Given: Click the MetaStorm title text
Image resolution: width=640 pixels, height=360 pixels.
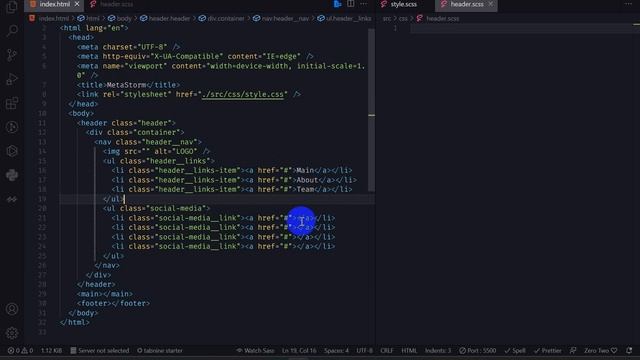Looking at the screenshot, I should click(x=127, y=85).
